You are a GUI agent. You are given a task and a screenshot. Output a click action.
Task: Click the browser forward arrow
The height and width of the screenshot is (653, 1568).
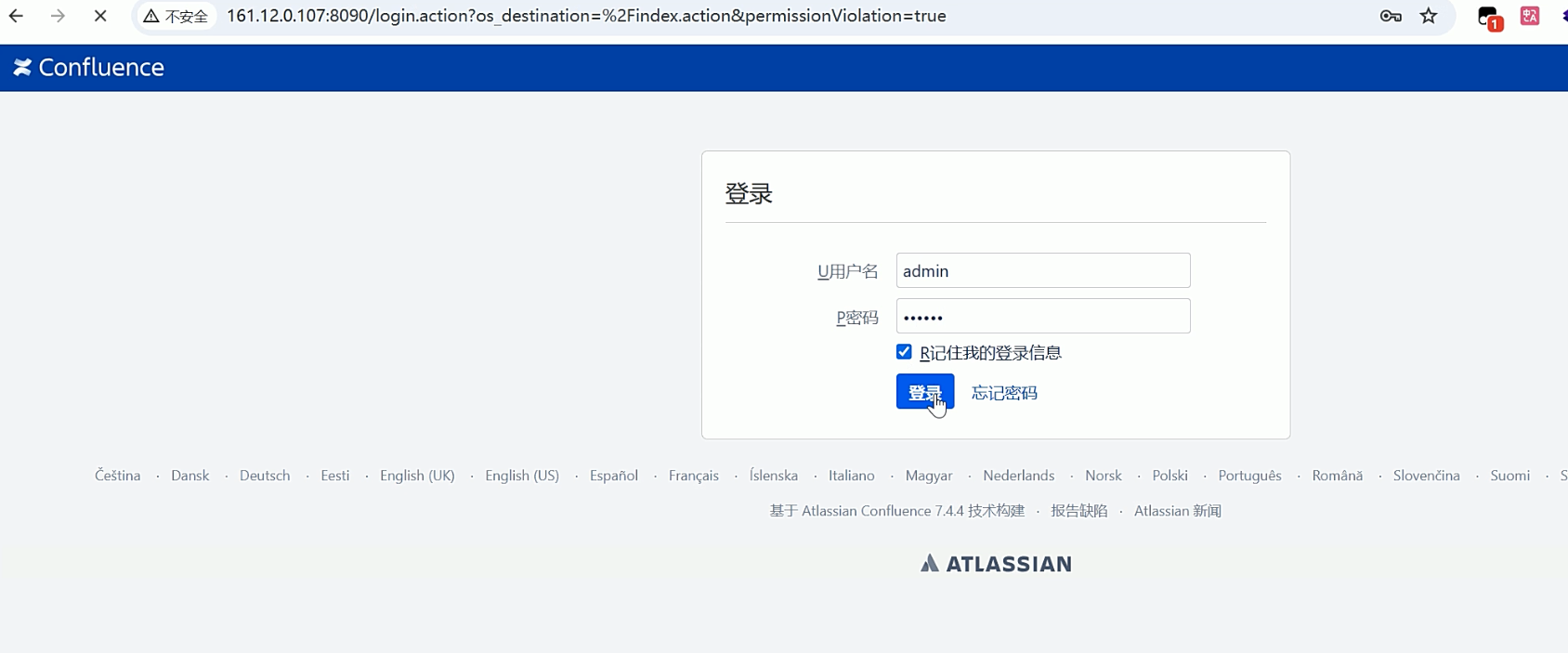click(x=58, y=16)
